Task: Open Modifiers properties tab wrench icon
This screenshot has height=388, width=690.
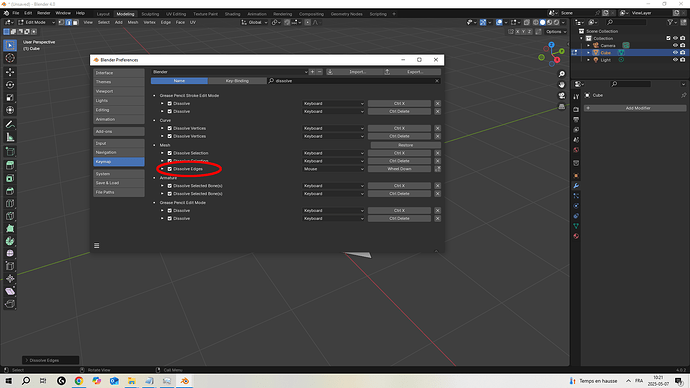Action: click(x=576, y=186)
